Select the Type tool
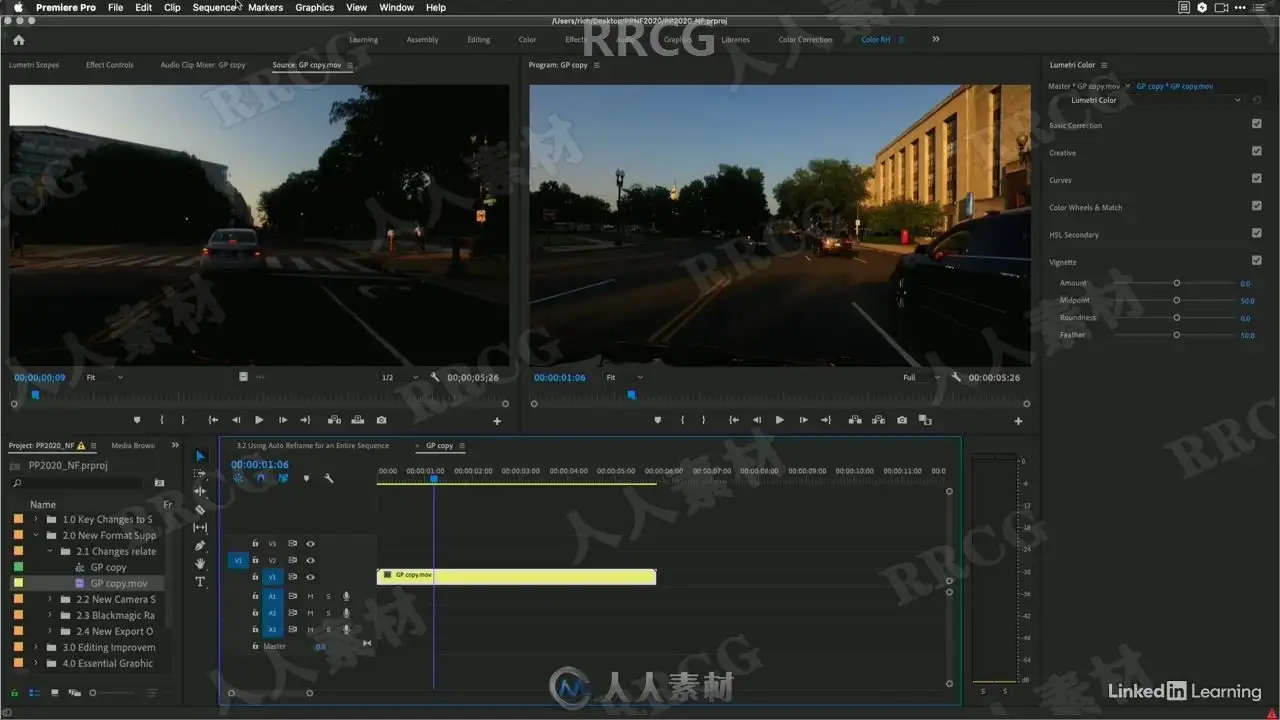Image resolution: width=1280 pixels, height=720 pixels. [x=200, y=581]
